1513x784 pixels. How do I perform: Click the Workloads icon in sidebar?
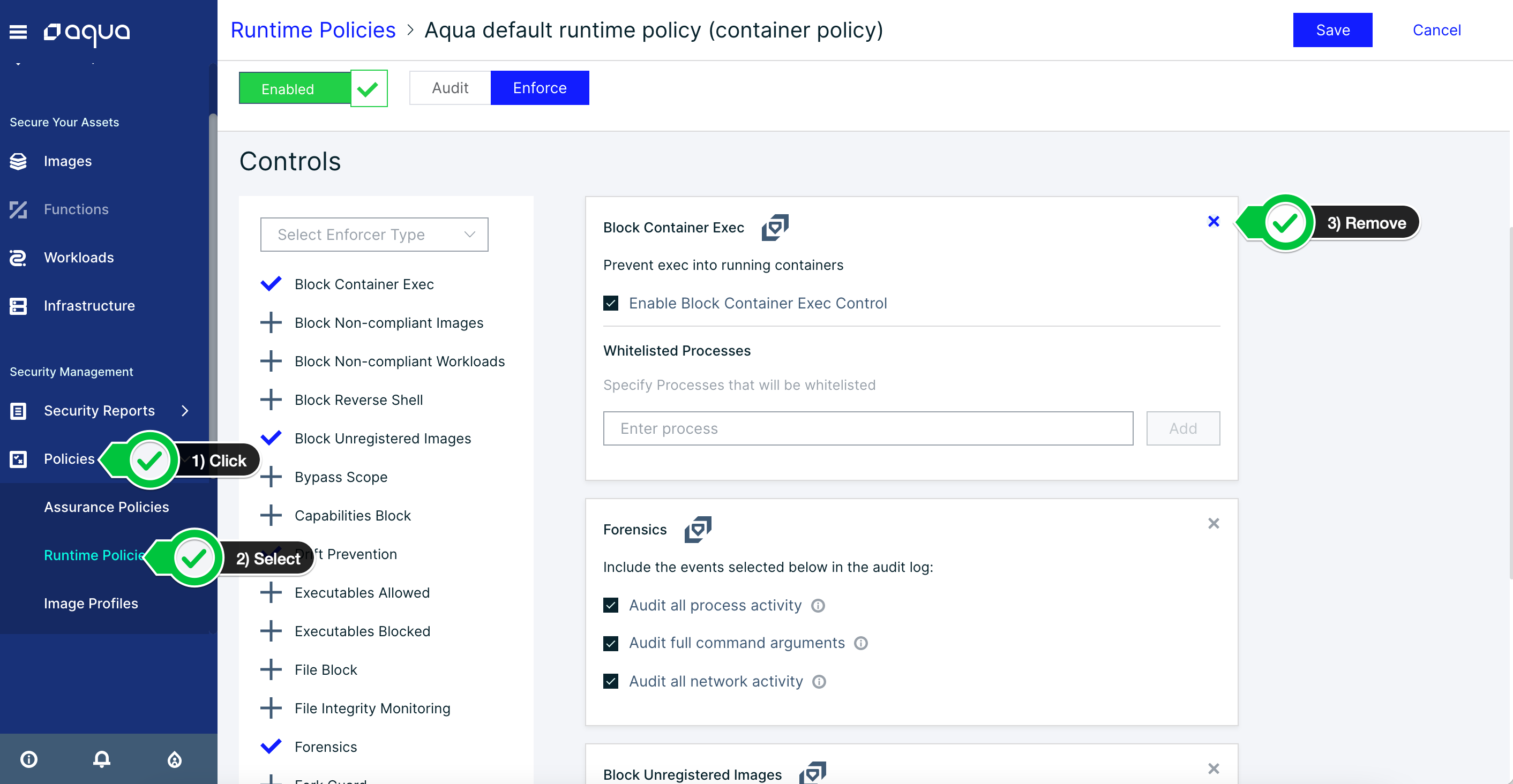(x=18, y=257)
